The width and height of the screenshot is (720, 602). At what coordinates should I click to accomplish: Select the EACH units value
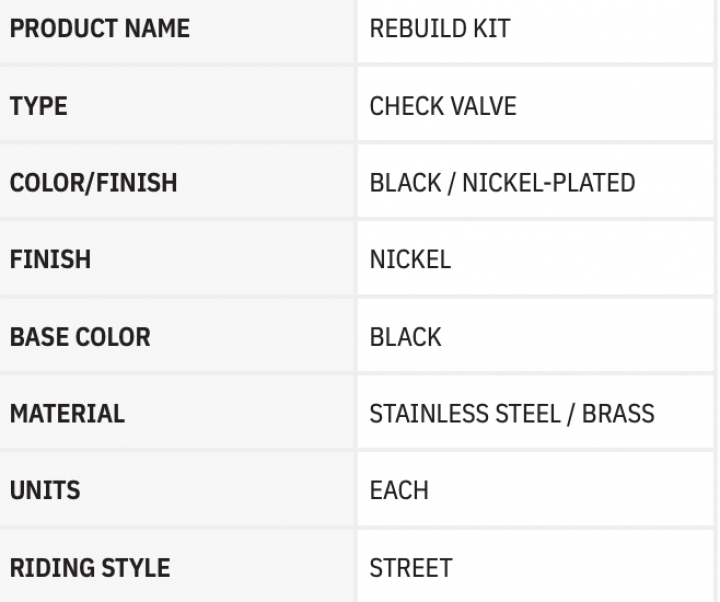(399, 490)
